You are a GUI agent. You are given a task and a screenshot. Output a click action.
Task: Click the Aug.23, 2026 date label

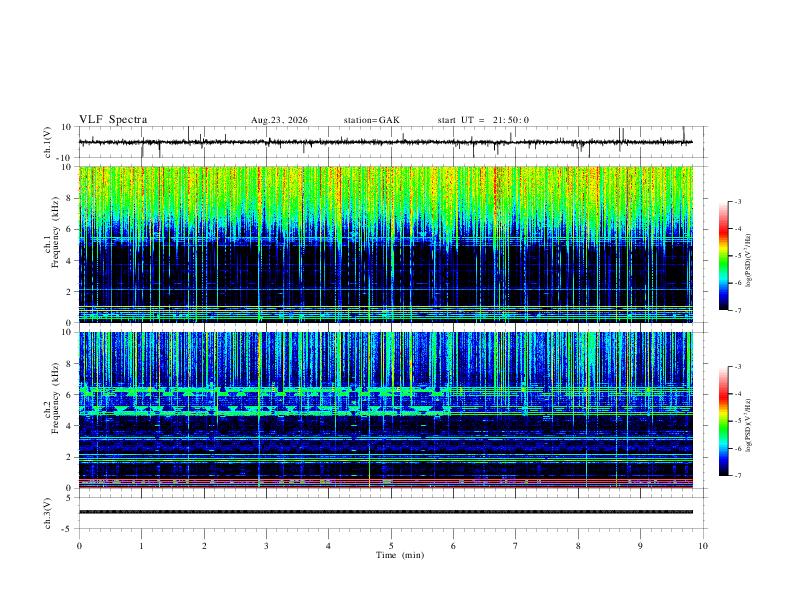(x=279, y=120)
